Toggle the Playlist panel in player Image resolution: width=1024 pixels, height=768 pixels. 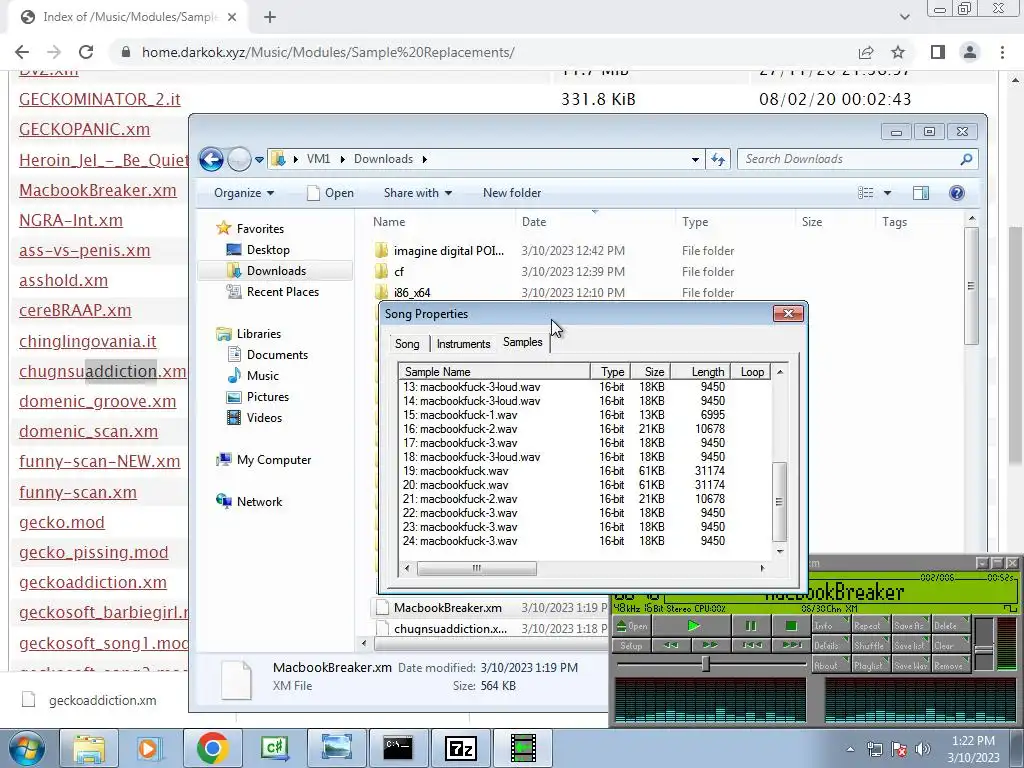tap(870, 665)
